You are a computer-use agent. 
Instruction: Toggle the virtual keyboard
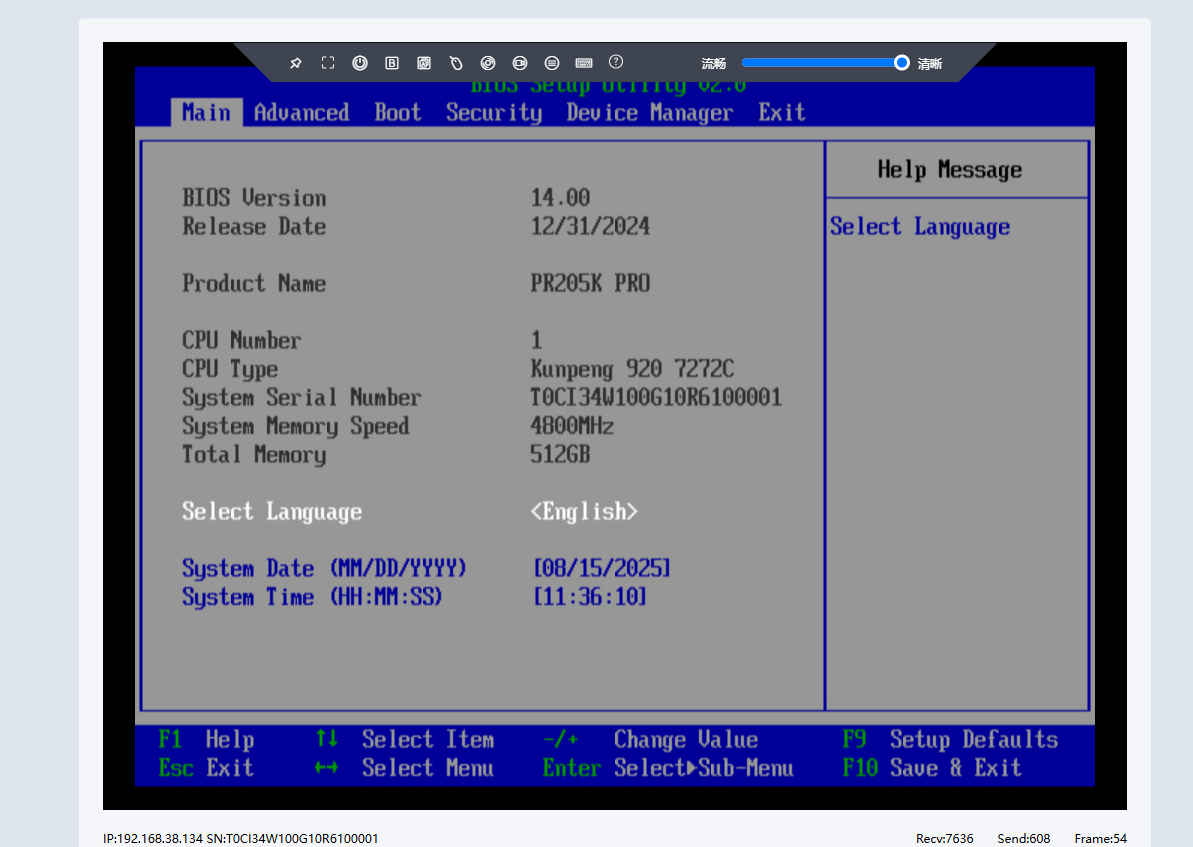tap(584, 62)
